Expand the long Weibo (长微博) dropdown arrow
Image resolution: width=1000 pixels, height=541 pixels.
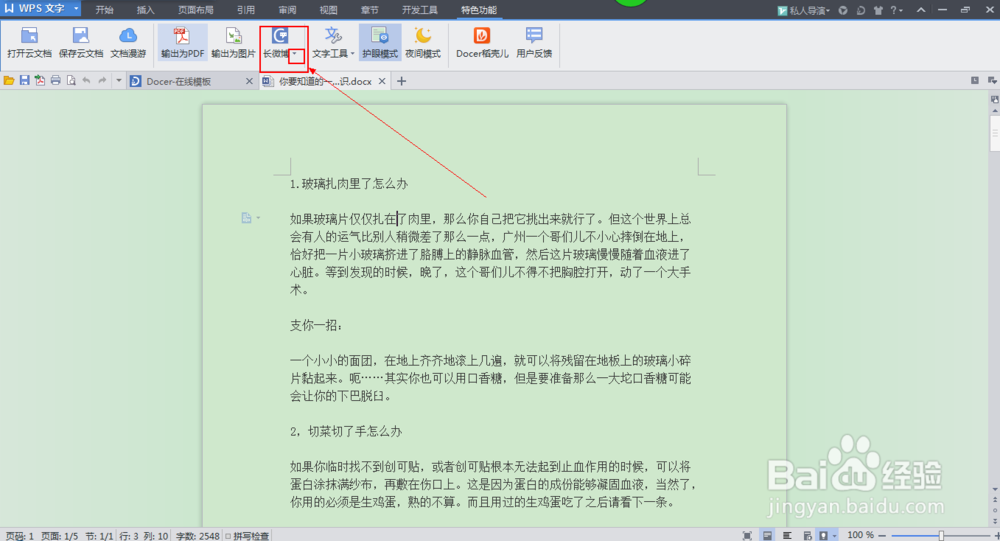295,54
